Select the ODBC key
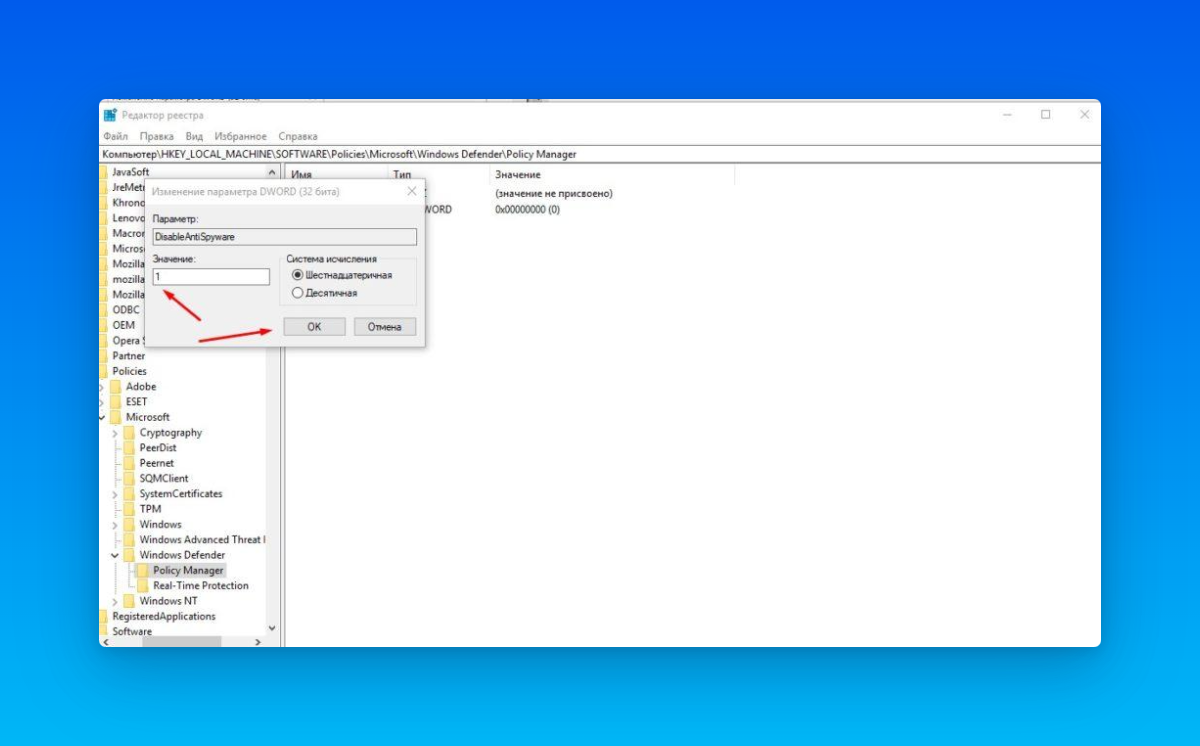The width and height of the screenshot is (1200, 746). tap(126, 310)
